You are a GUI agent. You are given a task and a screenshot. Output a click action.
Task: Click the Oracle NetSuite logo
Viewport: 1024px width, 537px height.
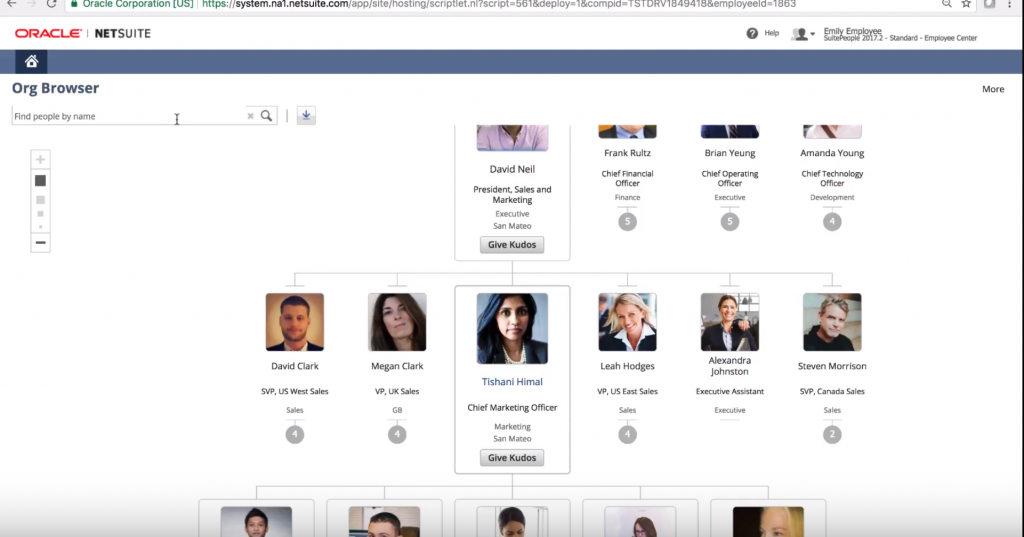(83, 33)
